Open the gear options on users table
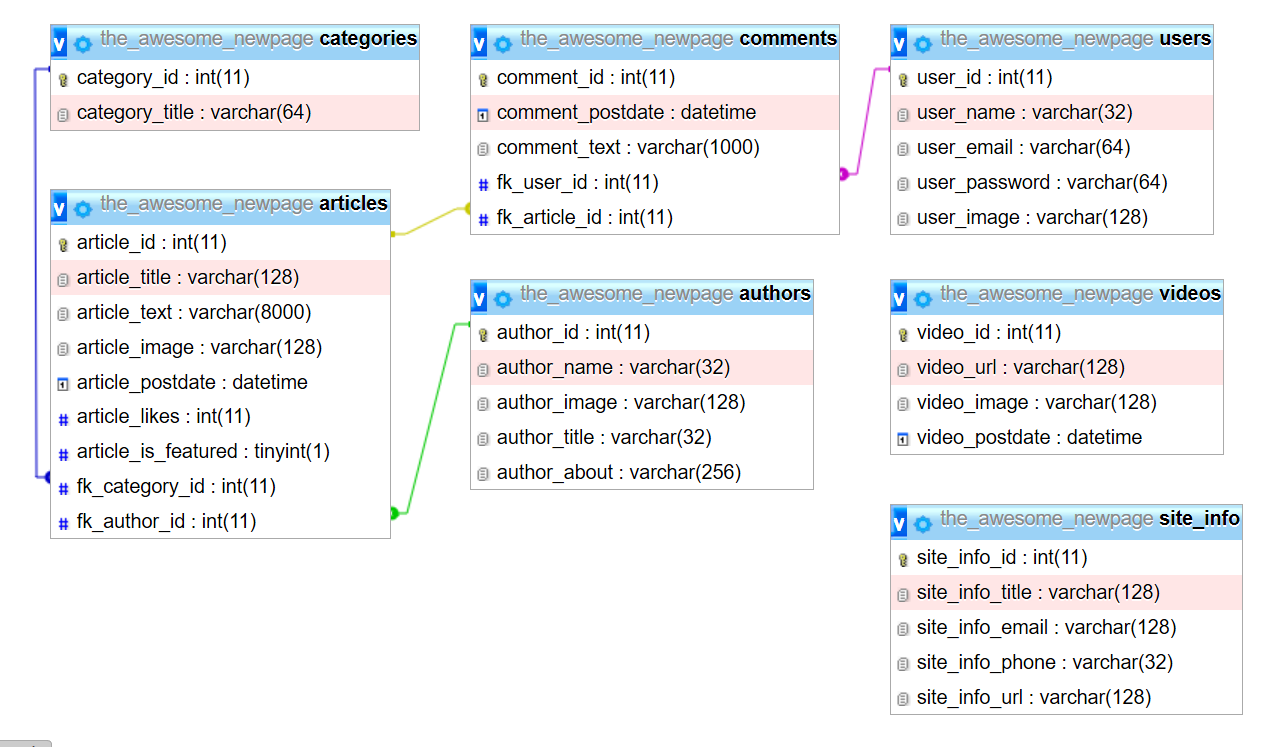Viewport: 1285px width, 747px height. click(x=923, y=44)
